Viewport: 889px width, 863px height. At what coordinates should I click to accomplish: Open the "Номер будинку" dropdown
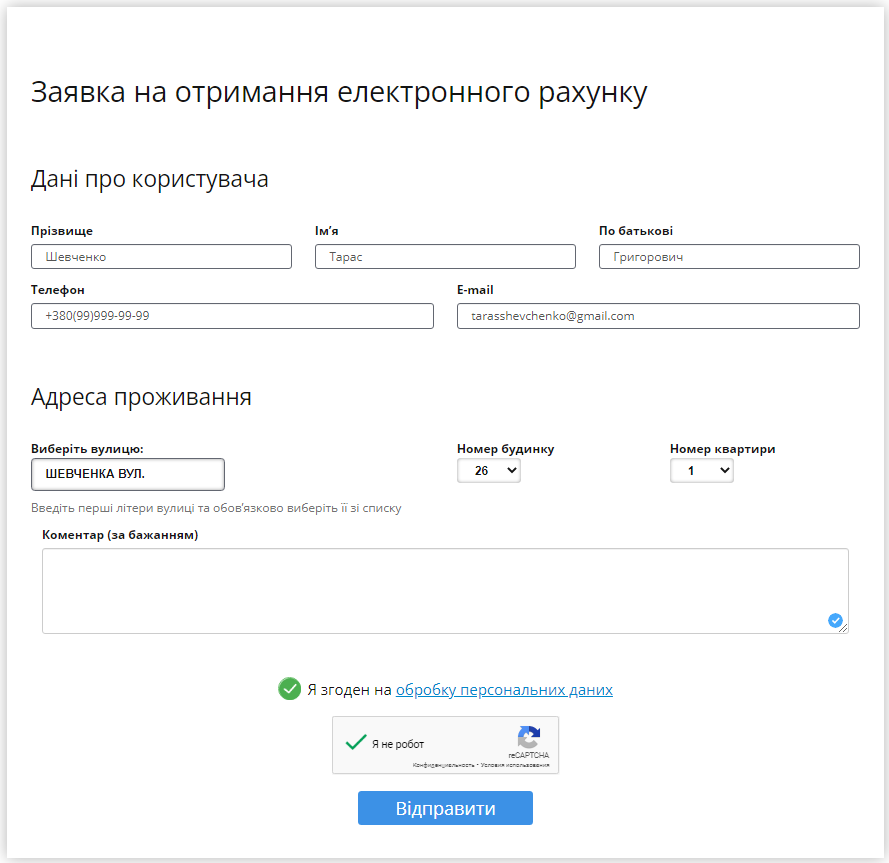(488, 470)
